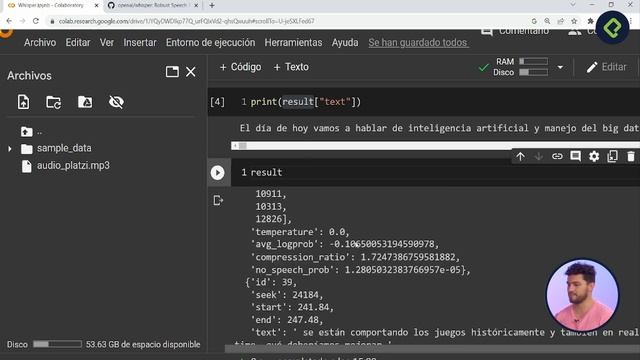Copy link to the cell
This screenshot has width=640, height=360.
(557, 156)
